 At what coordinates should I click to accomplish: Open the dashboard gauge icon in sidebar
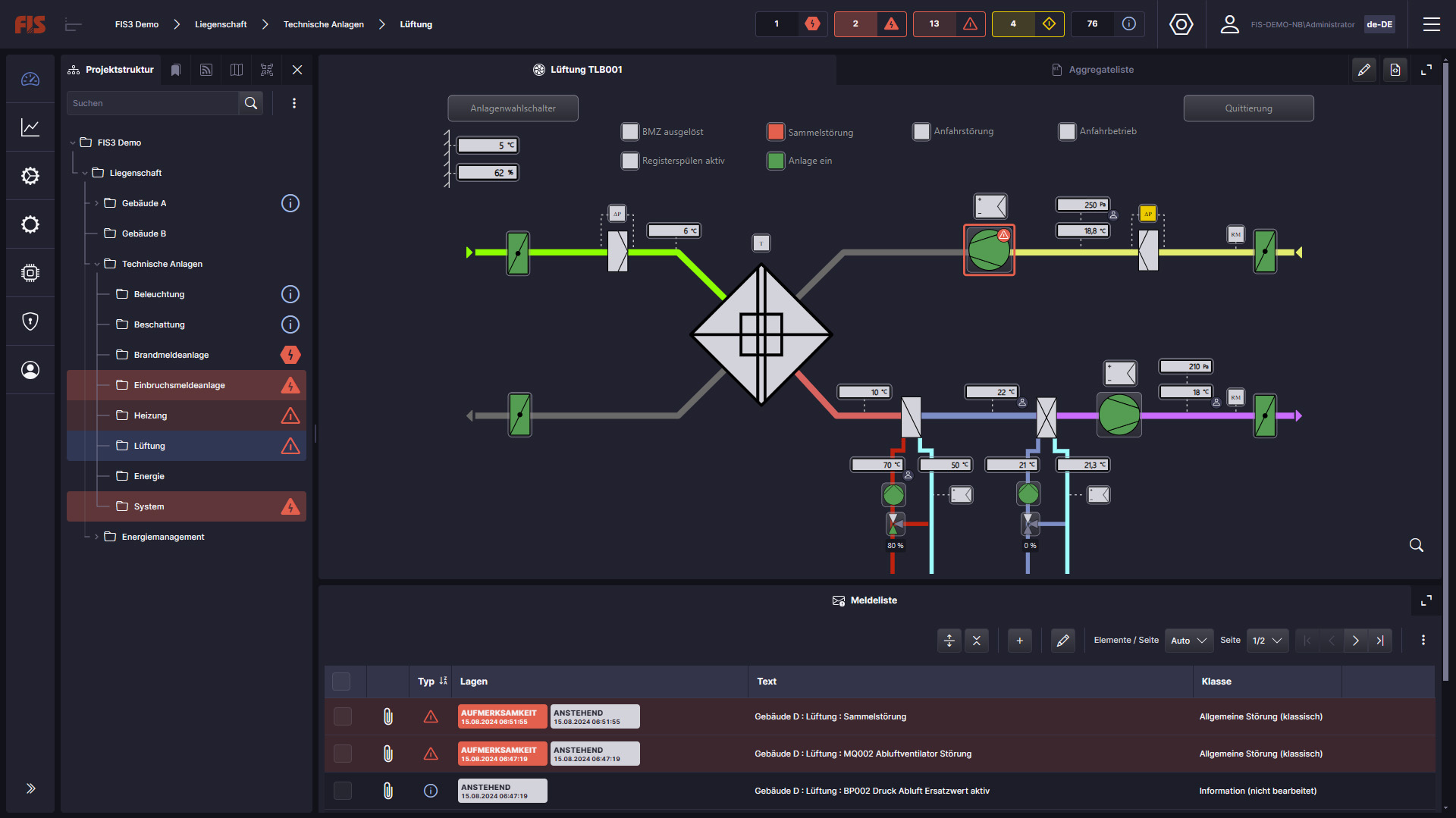(30, 79)
